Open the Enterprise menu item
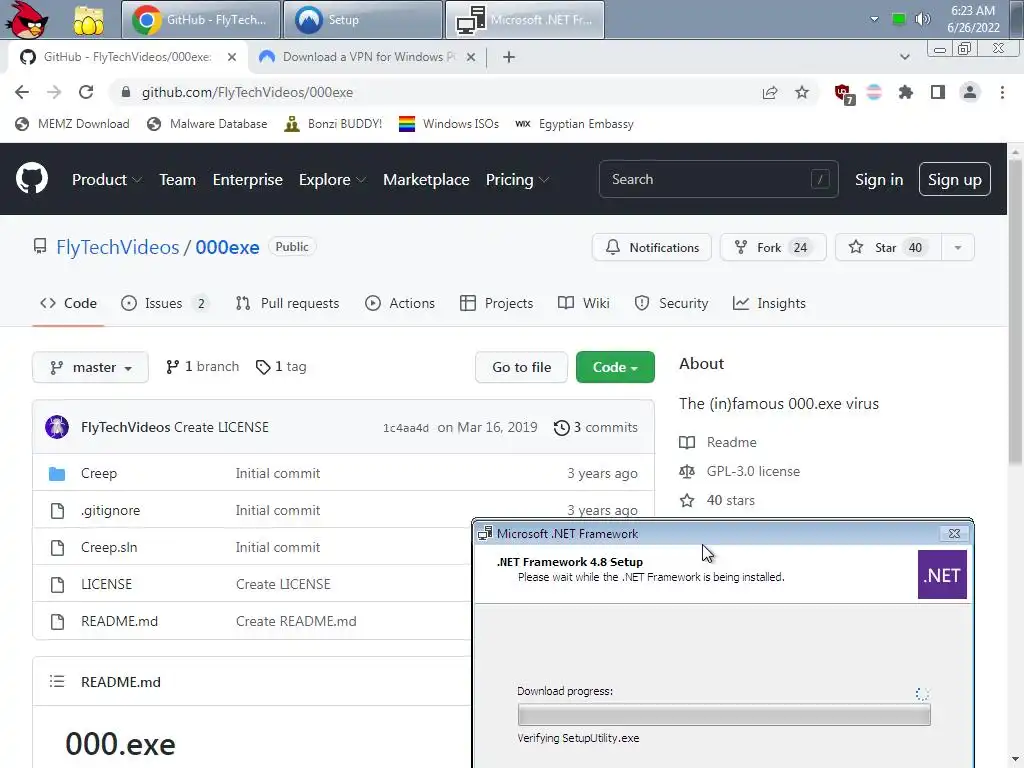This screenshot has width=1024, height=768. tap(248, 180)
